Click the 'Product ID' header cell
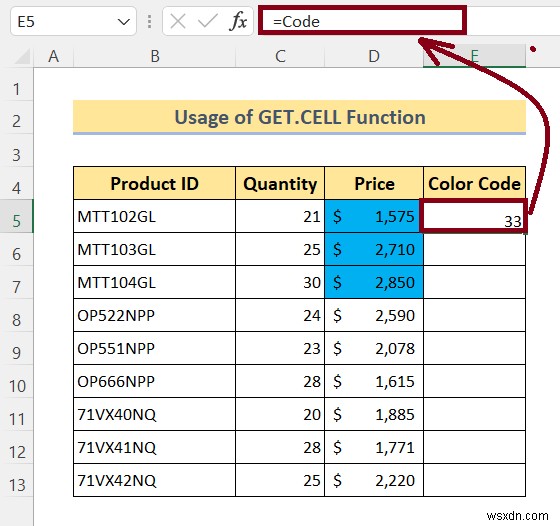This screenshot has height=526, width=560. [x=154, y=183]
